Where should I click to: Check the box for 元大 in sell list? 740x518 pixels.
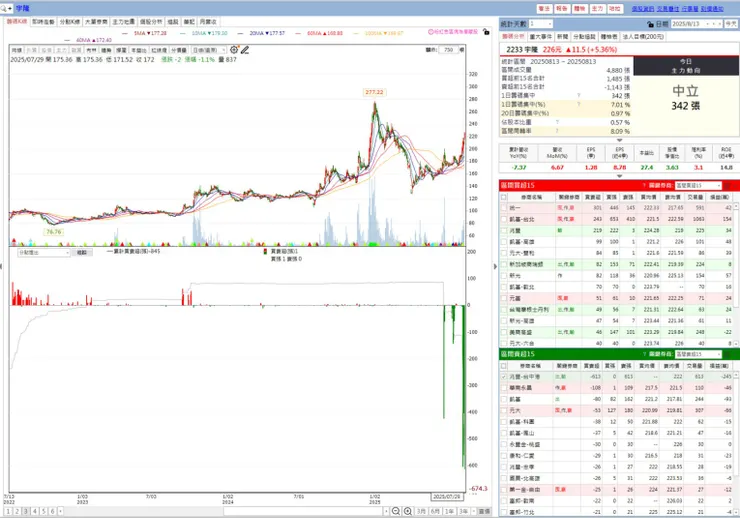[x=504, y=411]
